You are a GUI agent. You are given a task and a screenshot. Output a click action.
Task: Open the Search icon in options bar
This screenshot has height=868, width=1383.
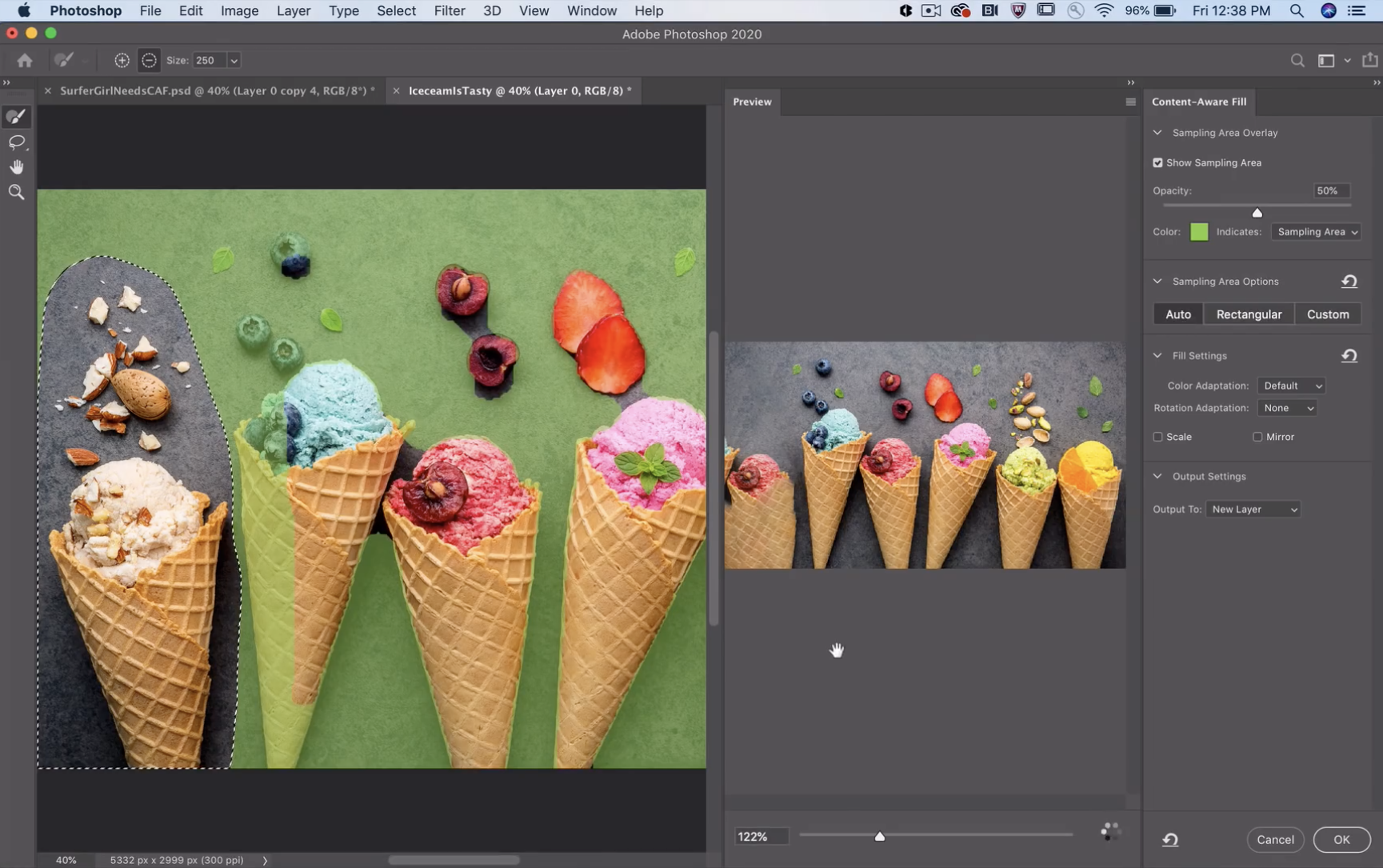(x=1297, y=60)
